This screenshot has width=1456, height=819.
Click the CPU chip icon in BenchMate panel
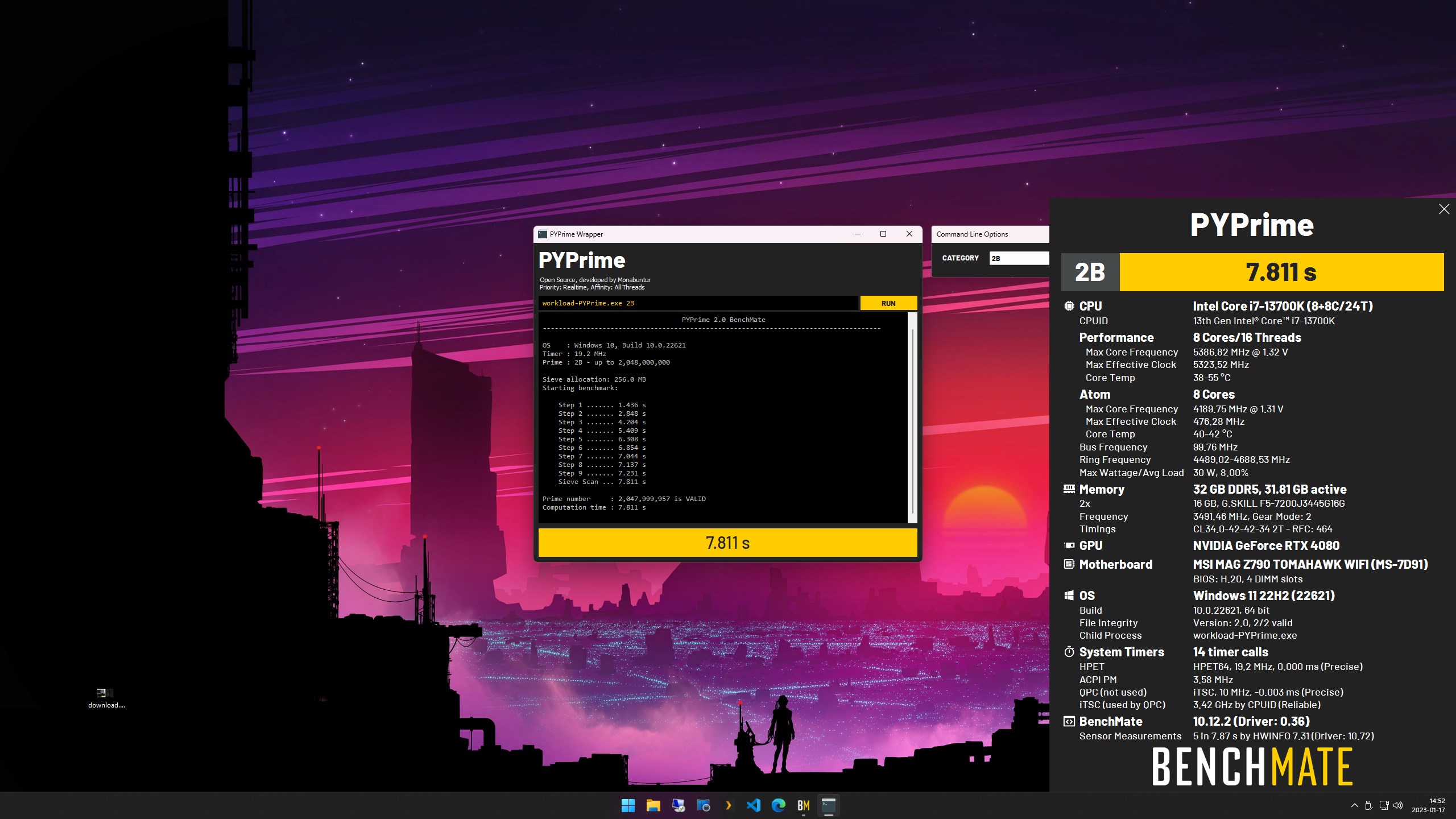coord(1069,306)
